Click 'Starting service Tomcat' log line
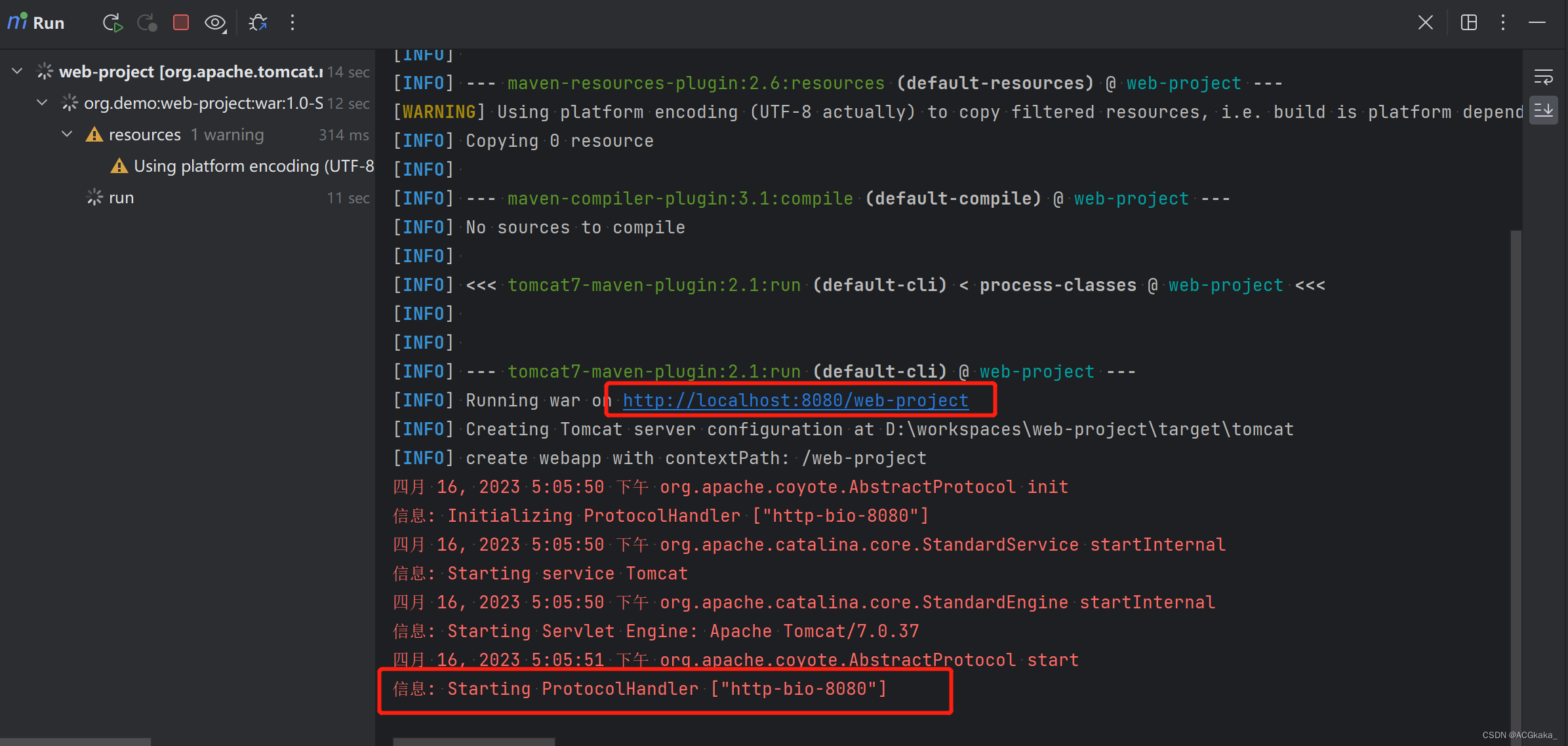 click(540, 574)
